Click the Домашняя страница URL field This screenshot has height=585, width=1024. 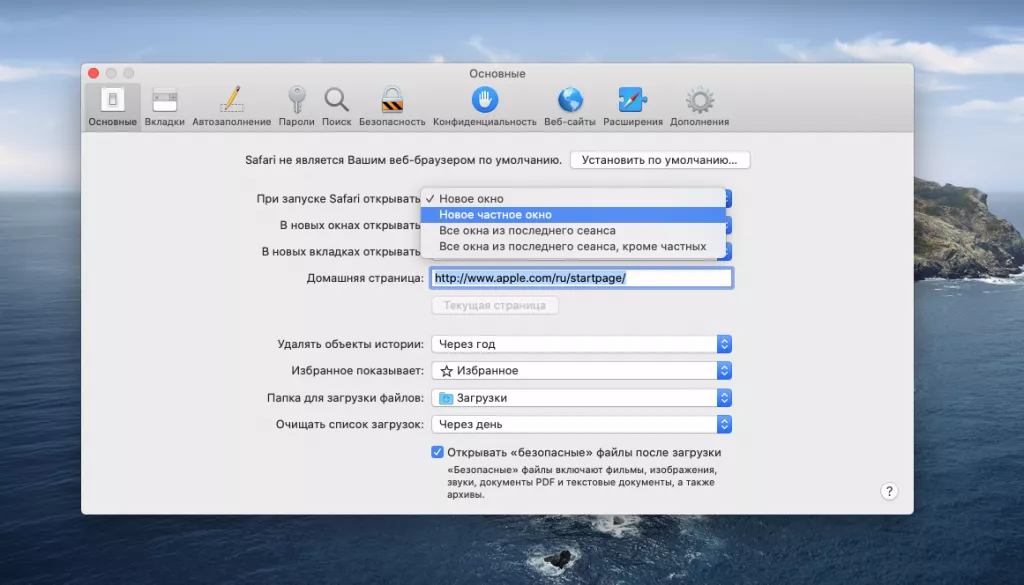[x=581, y=278]
